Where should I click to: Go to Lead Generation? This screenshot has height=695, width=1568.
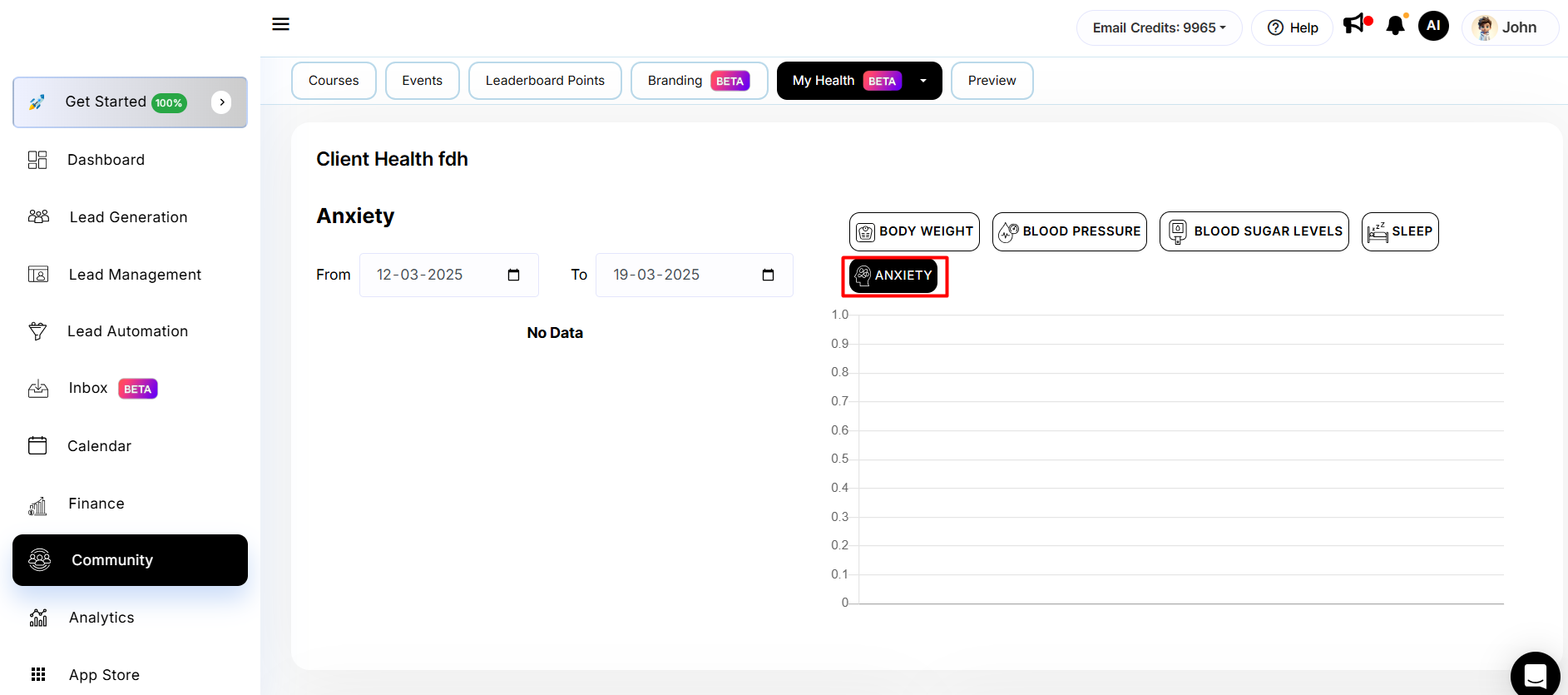click(129, 217)
